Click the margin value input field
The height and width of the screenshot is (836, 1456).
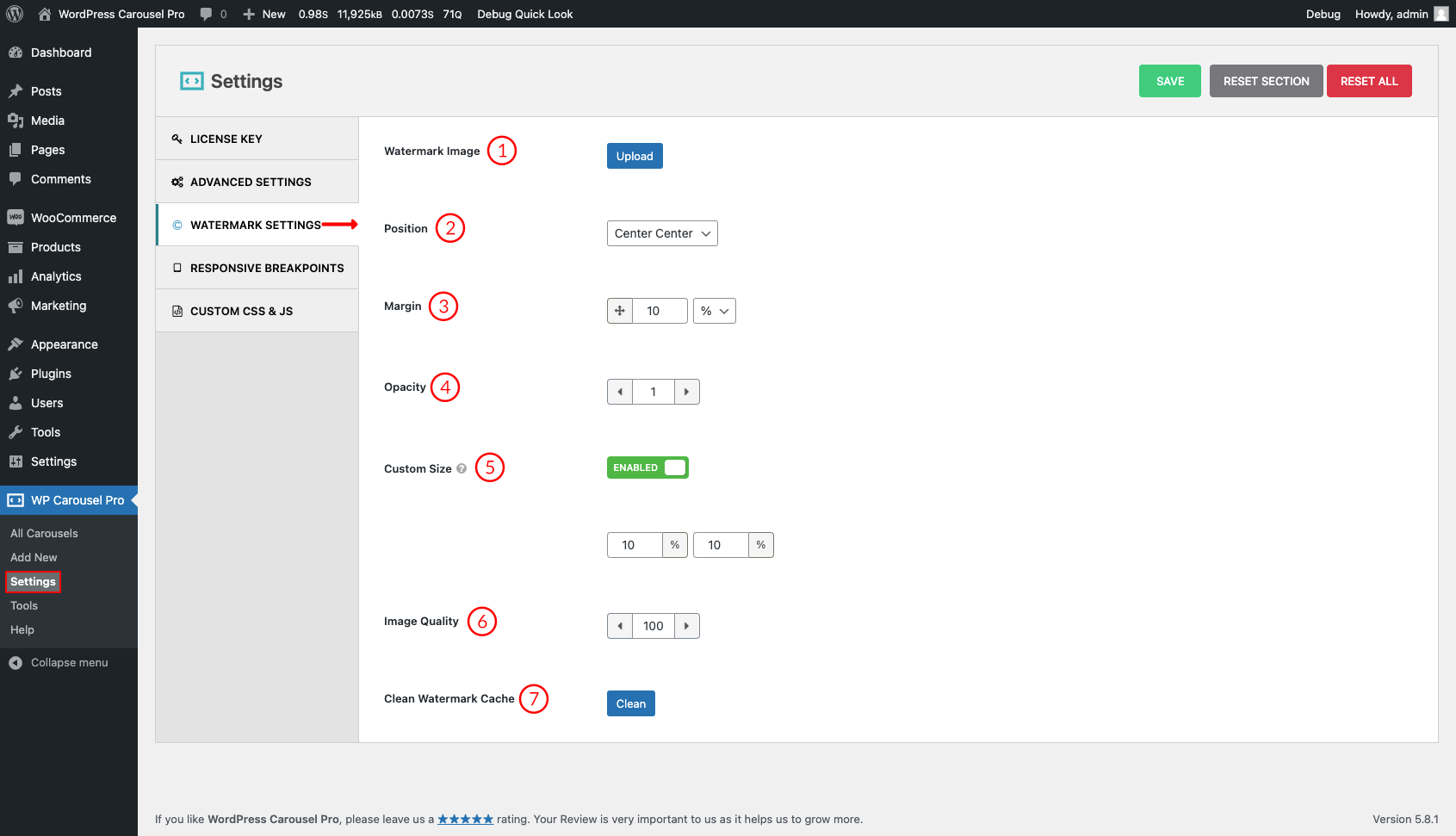pyautogui.click(x=659, y=311)
